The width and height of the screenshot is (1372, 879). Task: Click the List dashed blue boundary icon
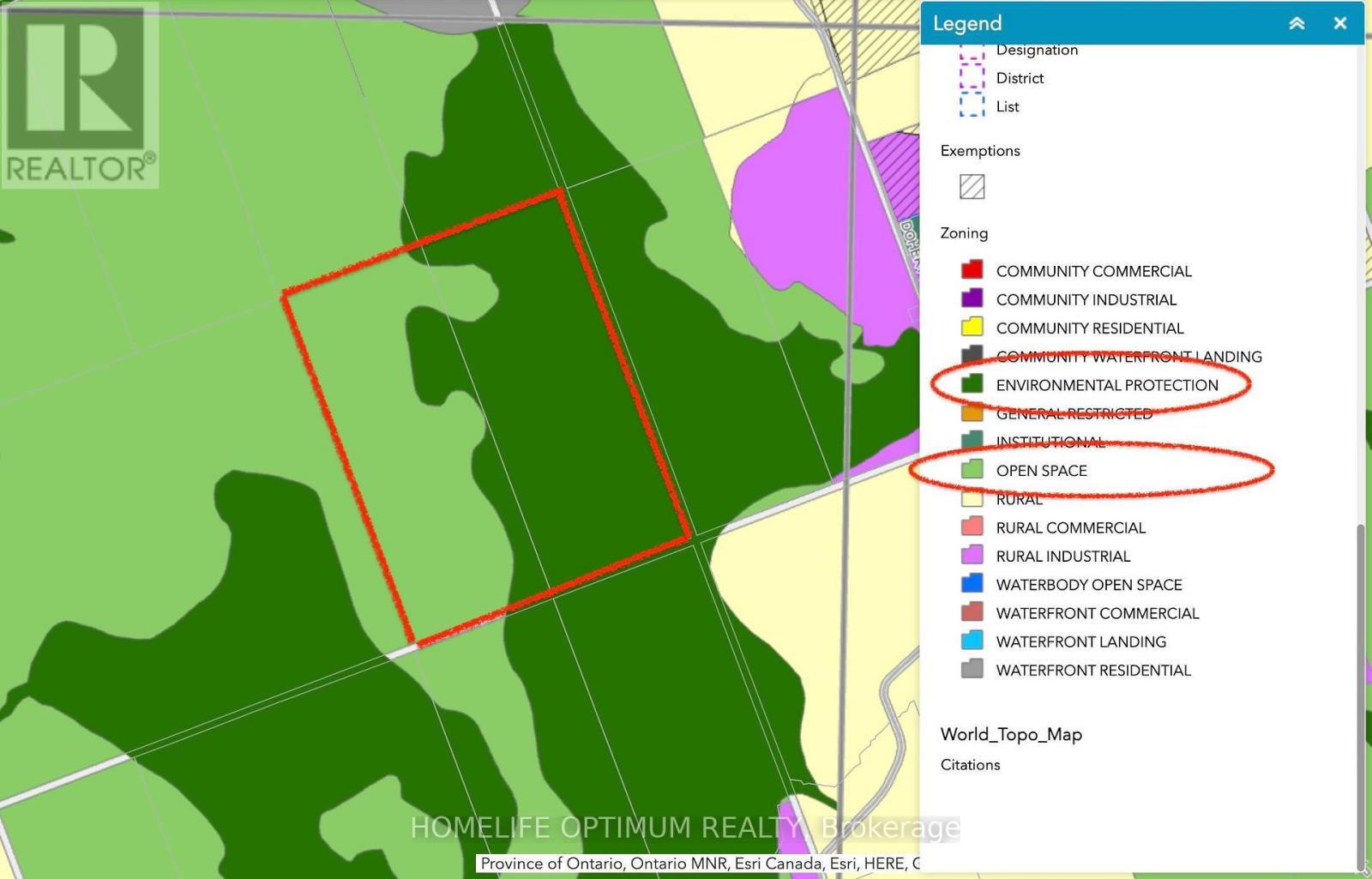[972, 105]
